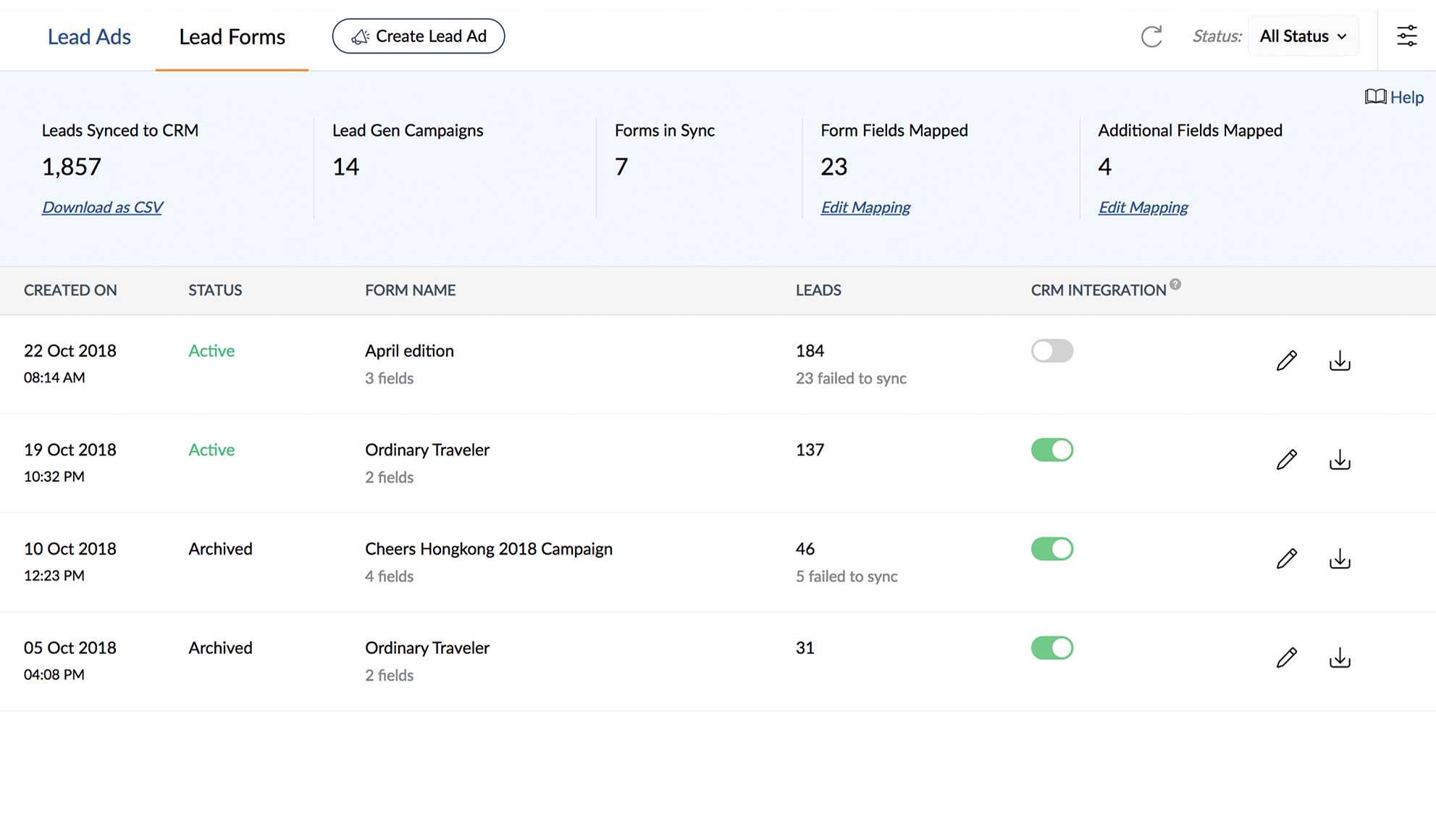Click the CRM INTEGRATION column header
The width and height of the screenshot is (1436, 840).
[x=1099, y=290]
